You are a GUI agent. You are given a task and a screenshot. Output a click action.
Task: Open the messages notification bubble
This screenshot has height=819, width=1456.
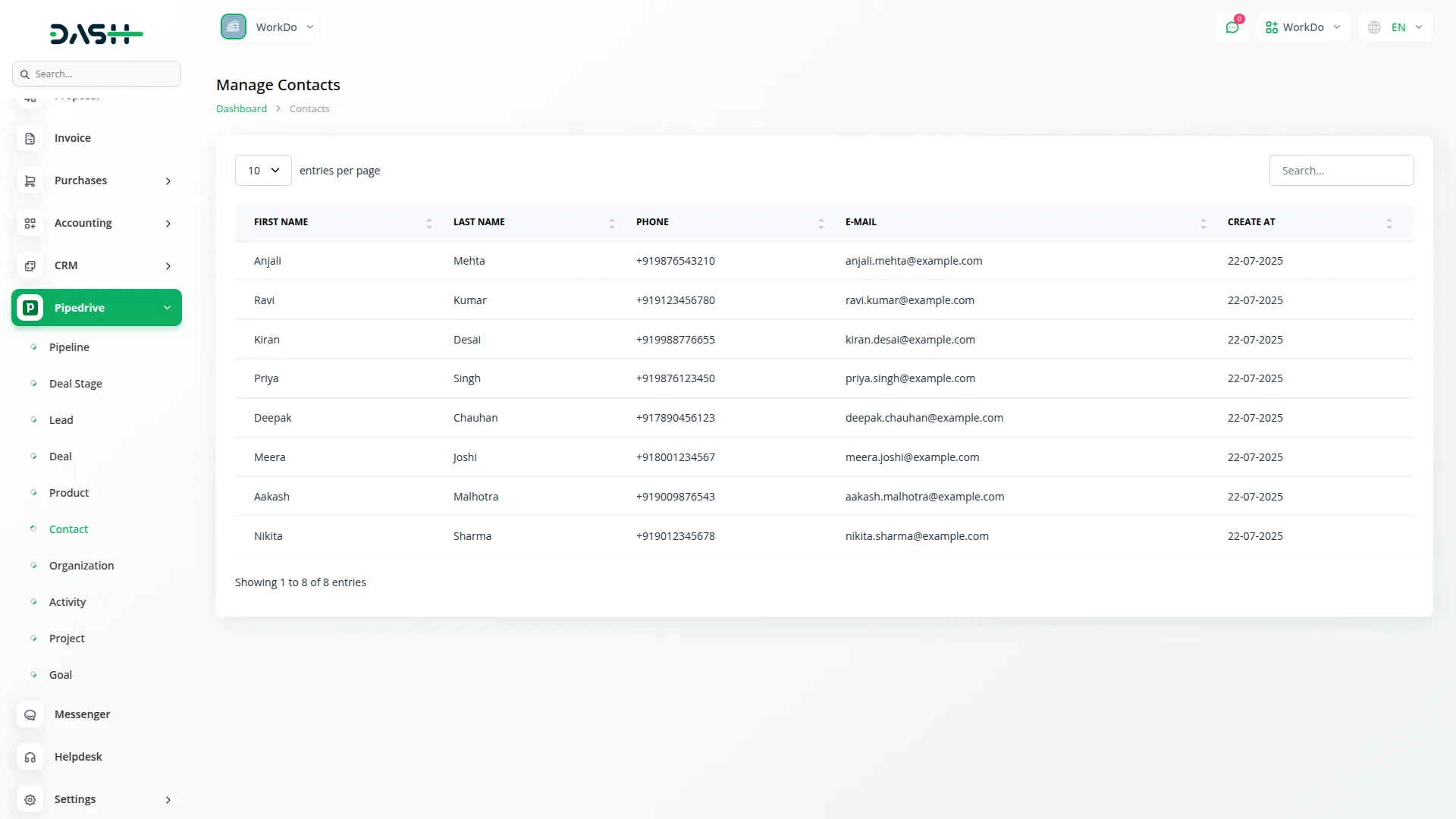pyautogui.click(x=1233, y=26)
